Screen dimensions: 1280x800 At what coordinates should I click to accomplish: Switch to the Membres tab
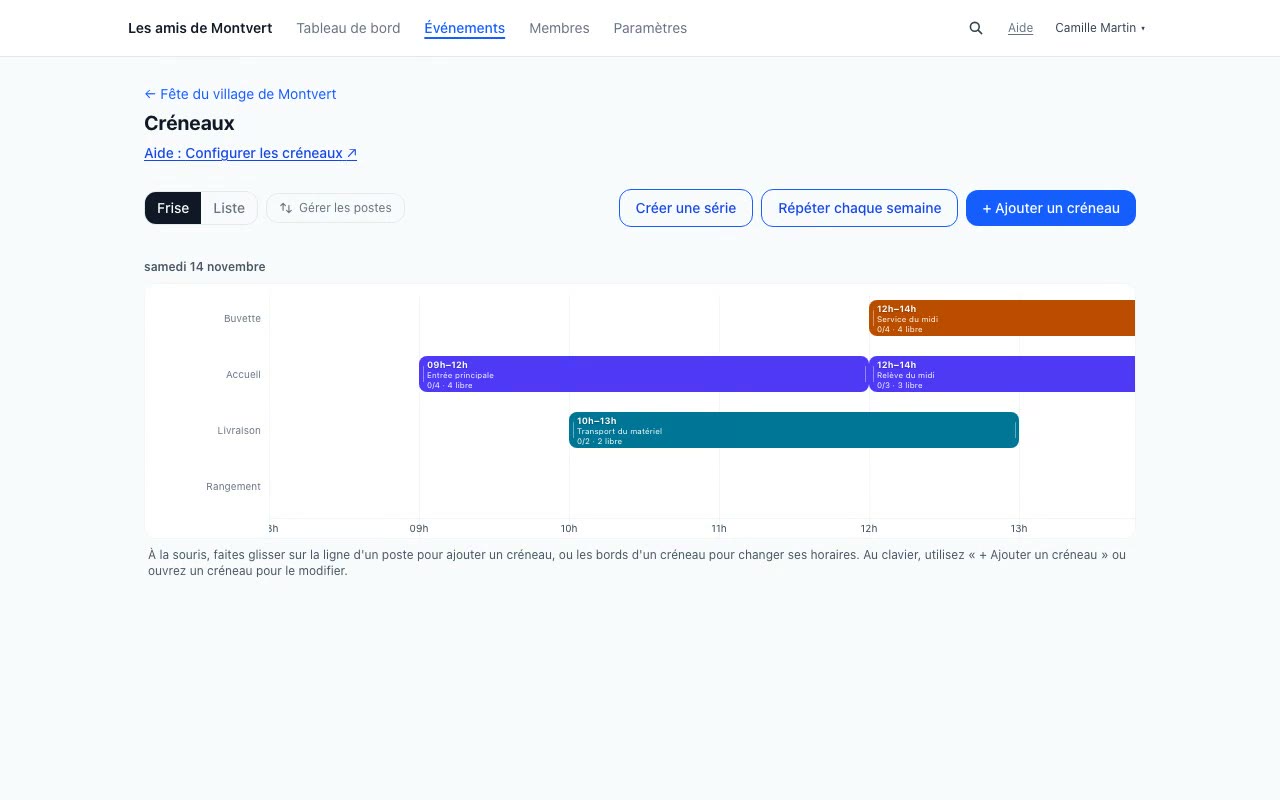click(x=559, y=28)
